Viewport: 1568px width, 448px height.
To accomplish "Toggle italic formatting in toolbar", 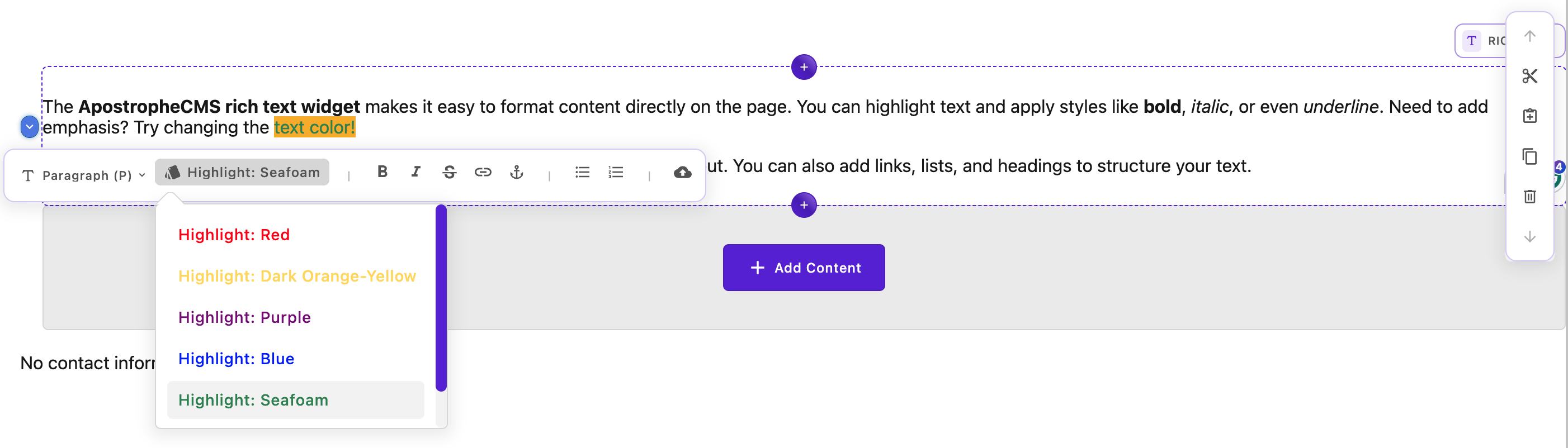I will tap(415, 172).
